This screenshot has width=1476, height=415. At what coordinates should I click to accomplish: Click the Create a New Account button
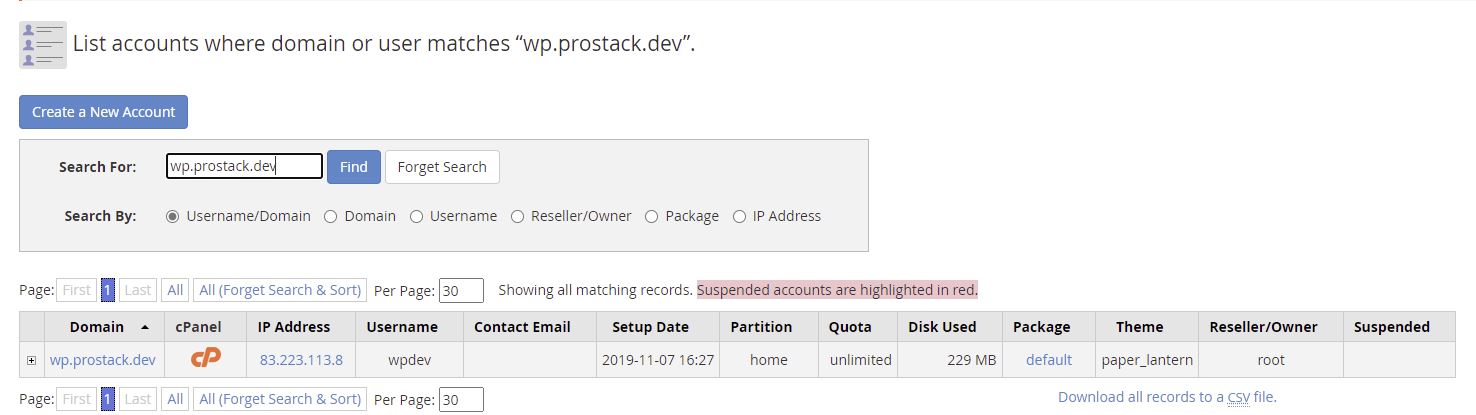pyautogui.click(x=103, y=112)
